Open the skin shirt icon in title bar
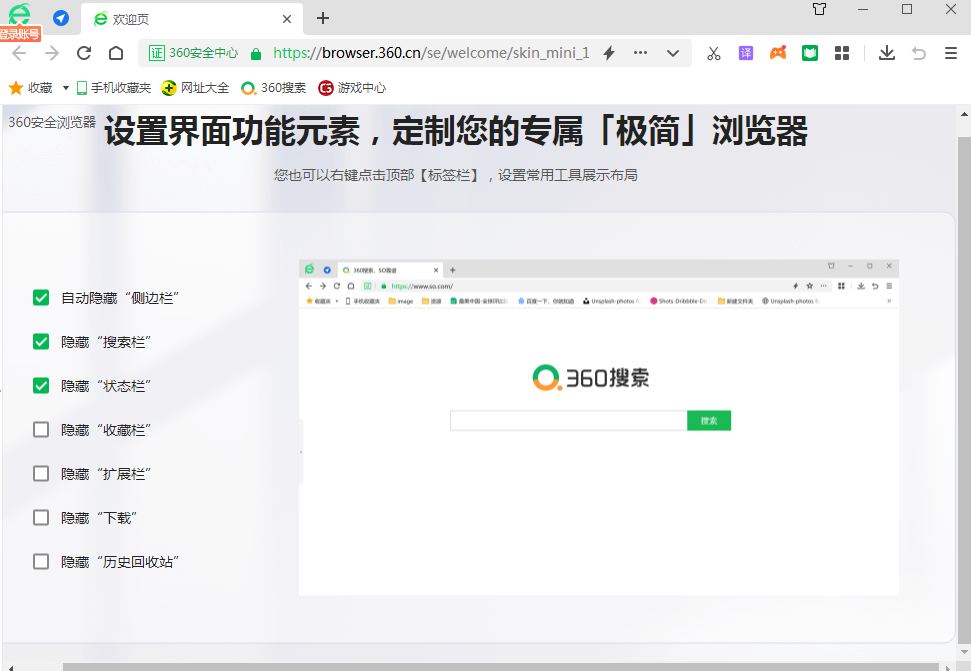The width and height of the screenshot is (971, 671). (x=819, y=9)
